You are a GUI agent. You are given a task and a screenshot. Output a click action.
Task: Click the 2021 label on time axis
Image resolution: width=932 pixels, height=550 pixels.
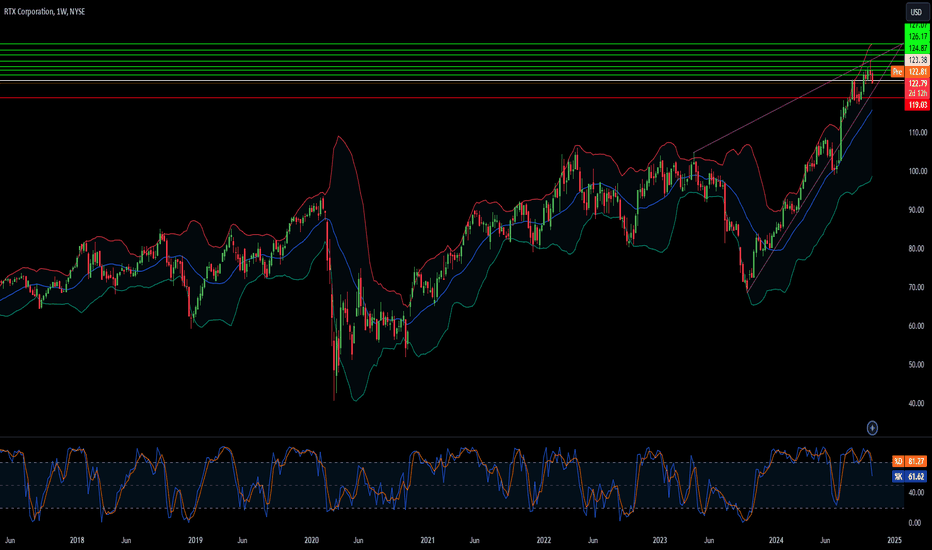[x=427, y=540]
